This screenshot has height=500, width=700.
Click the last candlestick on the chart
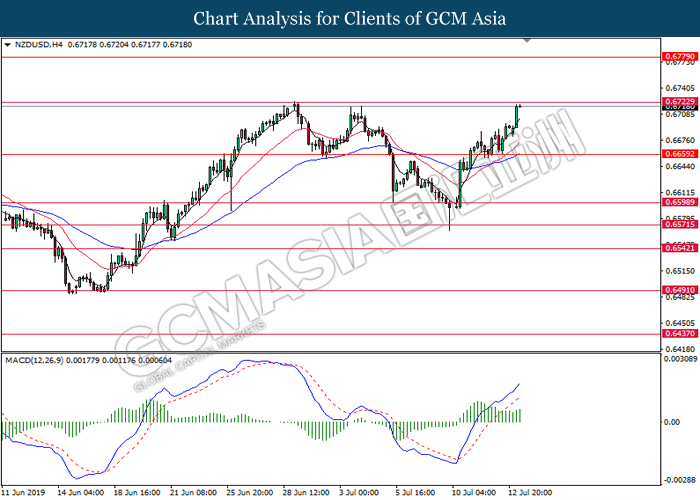click(520, 112)
